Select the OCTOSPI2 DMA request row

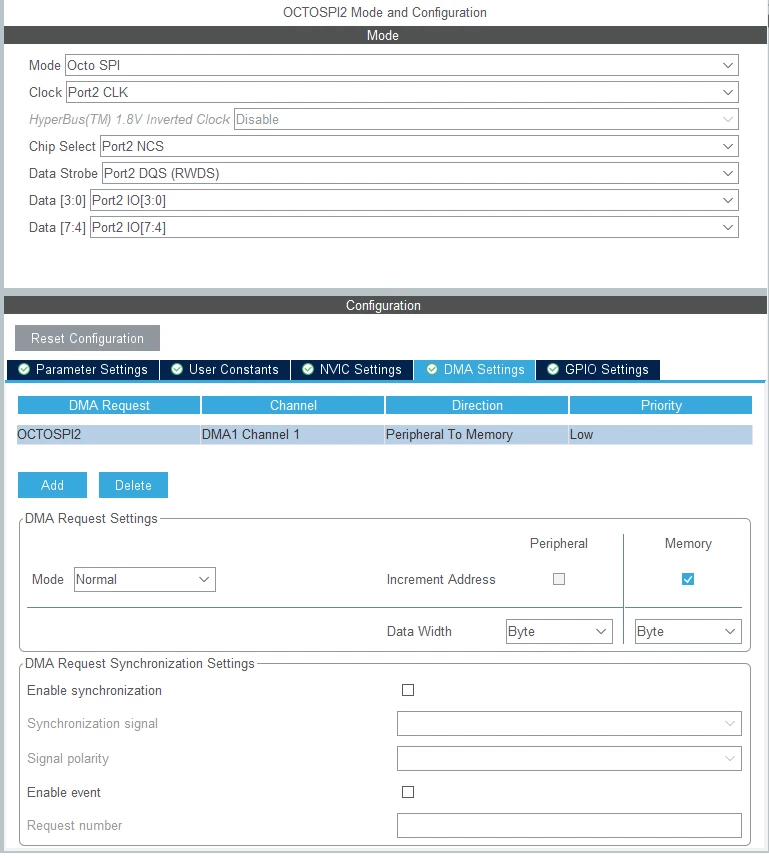384,434
